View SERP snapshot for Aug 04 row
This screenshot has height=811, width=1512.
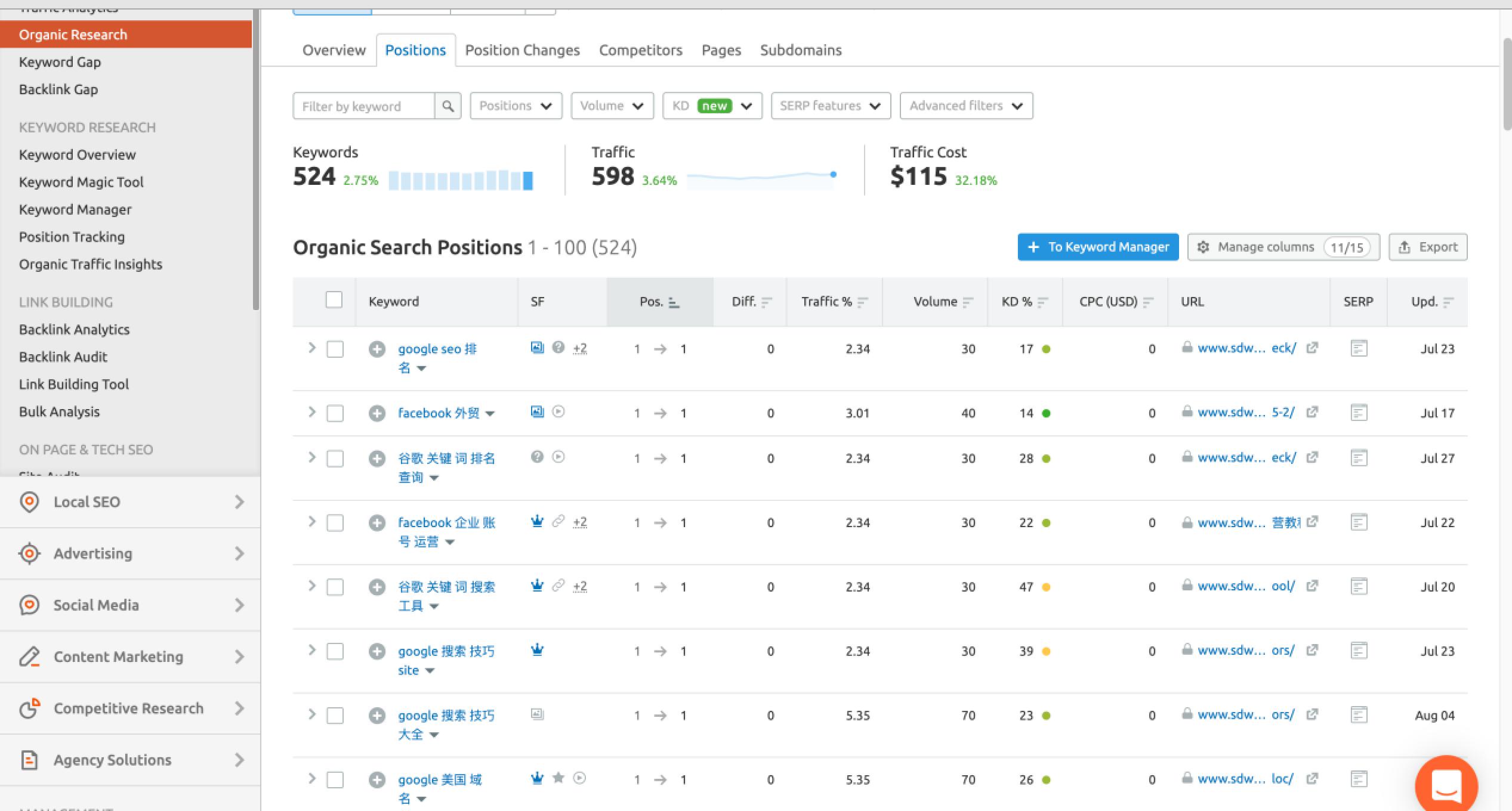pos(1359,715)
